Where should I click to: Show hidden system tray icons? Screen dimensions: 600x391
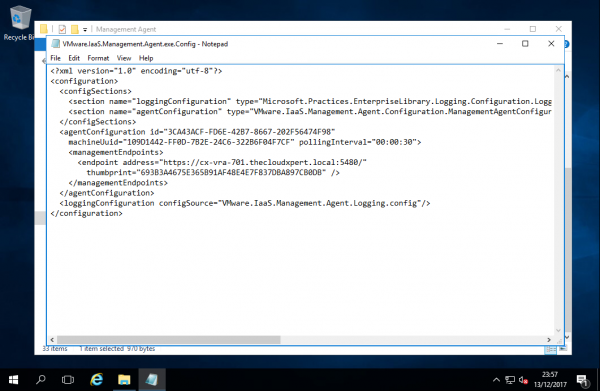click(496, 380)
